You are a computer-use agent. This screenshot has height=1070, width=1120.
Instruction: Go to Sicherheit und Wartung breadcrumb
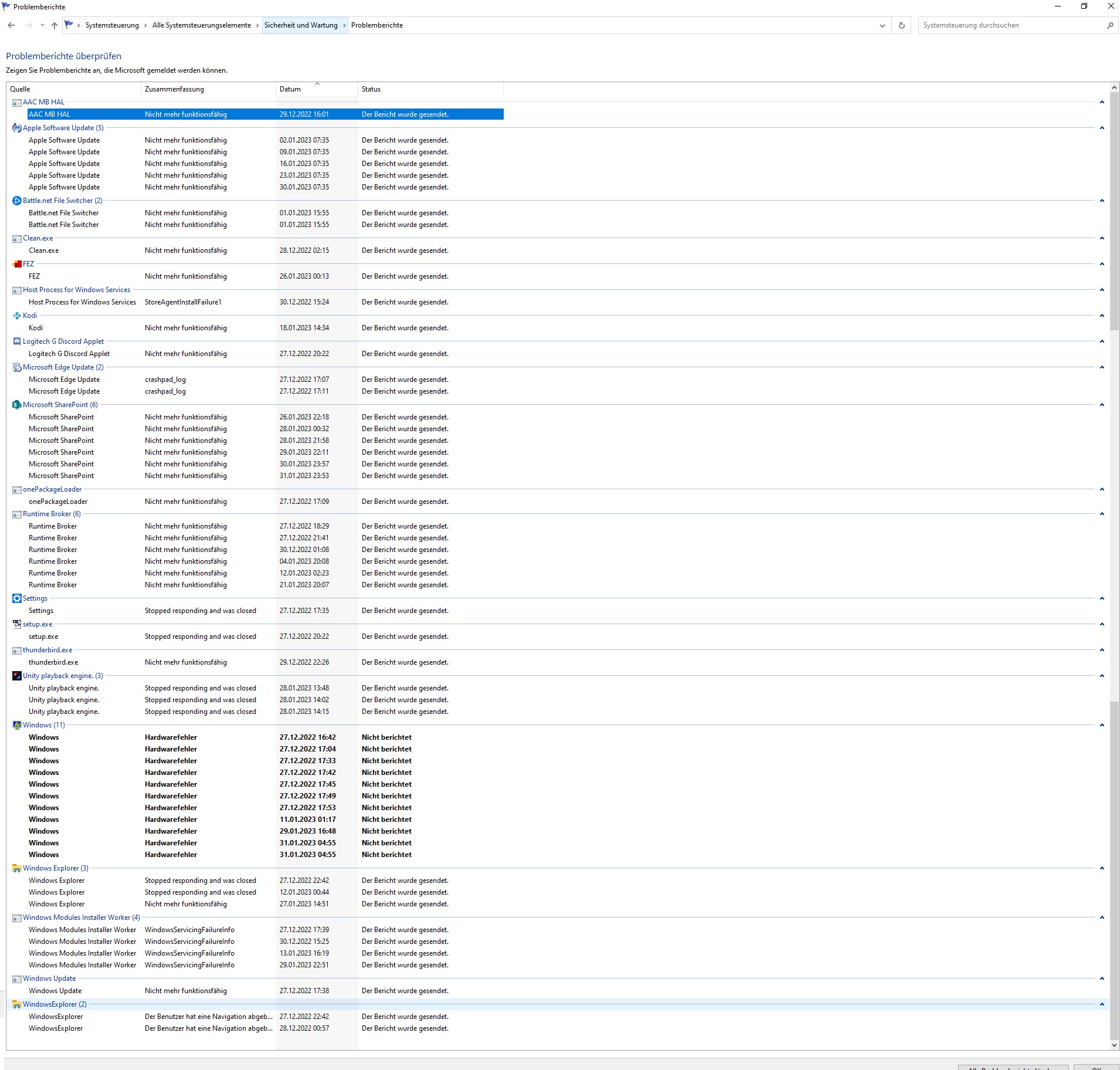pos(301,25)
